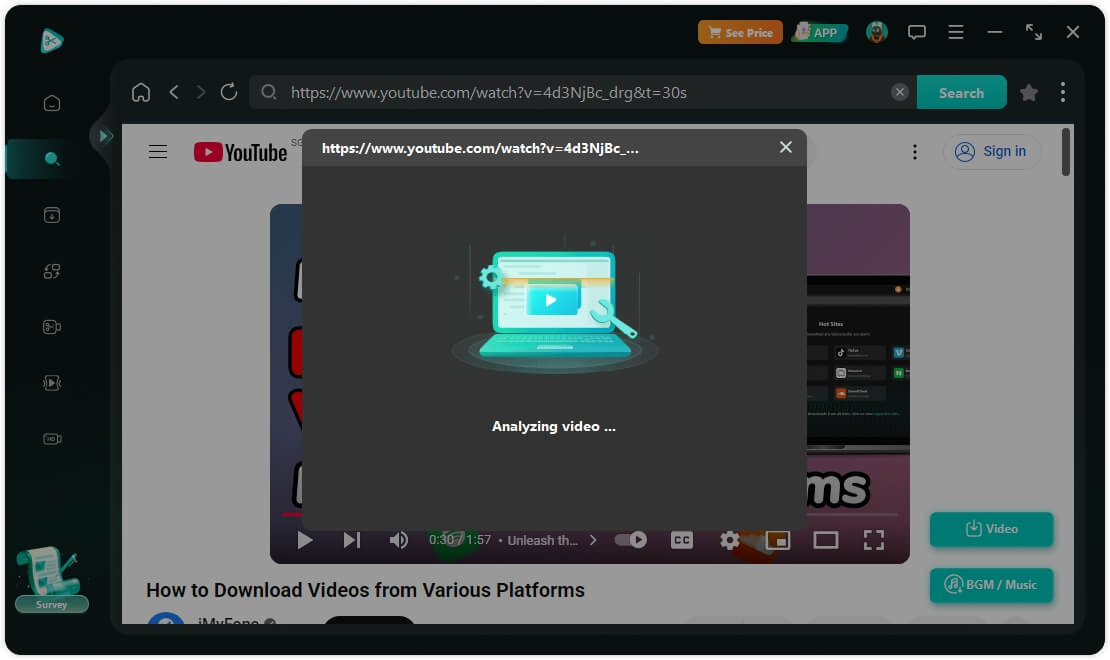This screenshot has height=660, width=1110.
Task: Mute the video volume
Action: (399, 540)
